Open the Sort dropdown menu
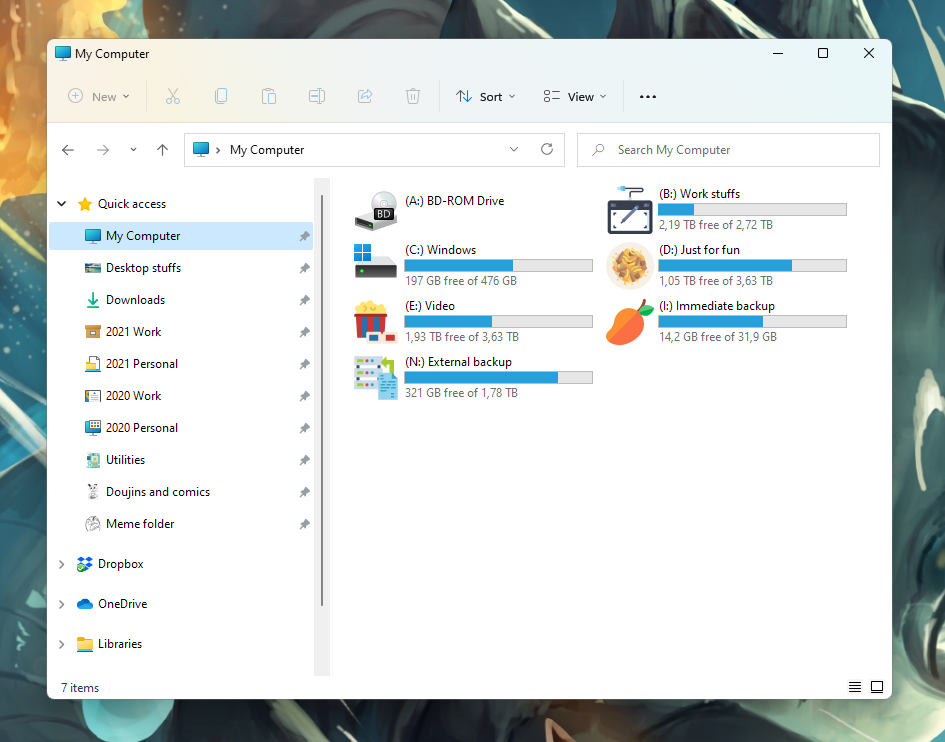 coord(486,96)
